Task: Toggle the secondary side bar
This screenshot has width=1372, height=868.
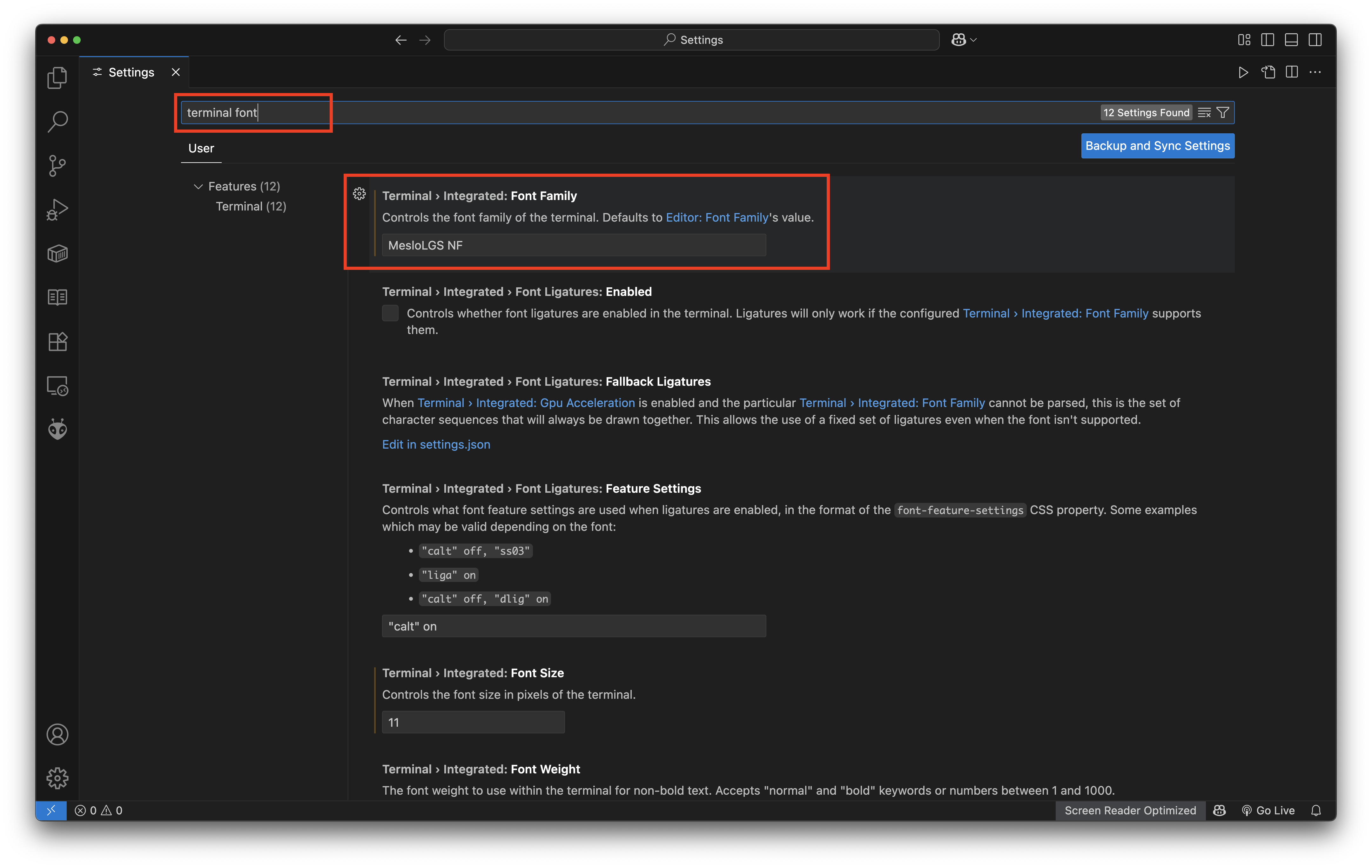Action: click(1315, 40)
